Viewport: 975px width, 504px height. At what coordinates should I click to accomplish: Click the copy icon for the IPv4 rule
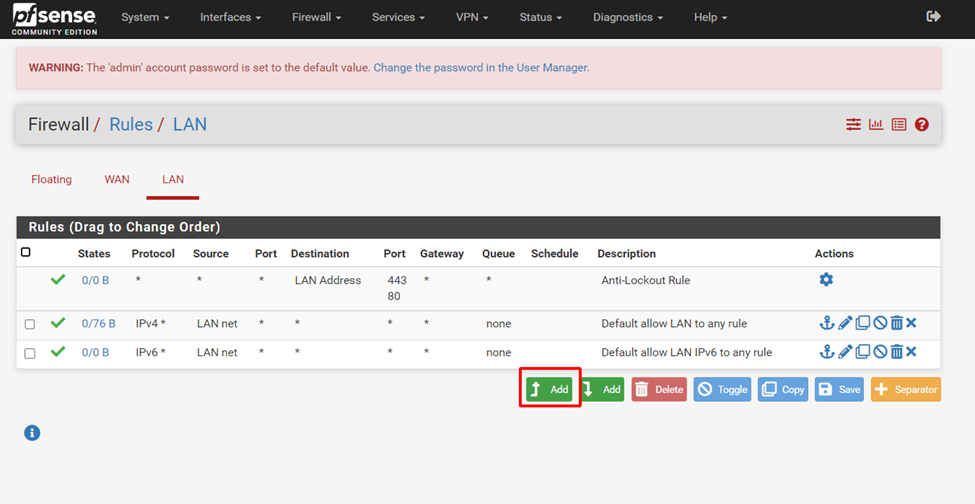(862, 323)
